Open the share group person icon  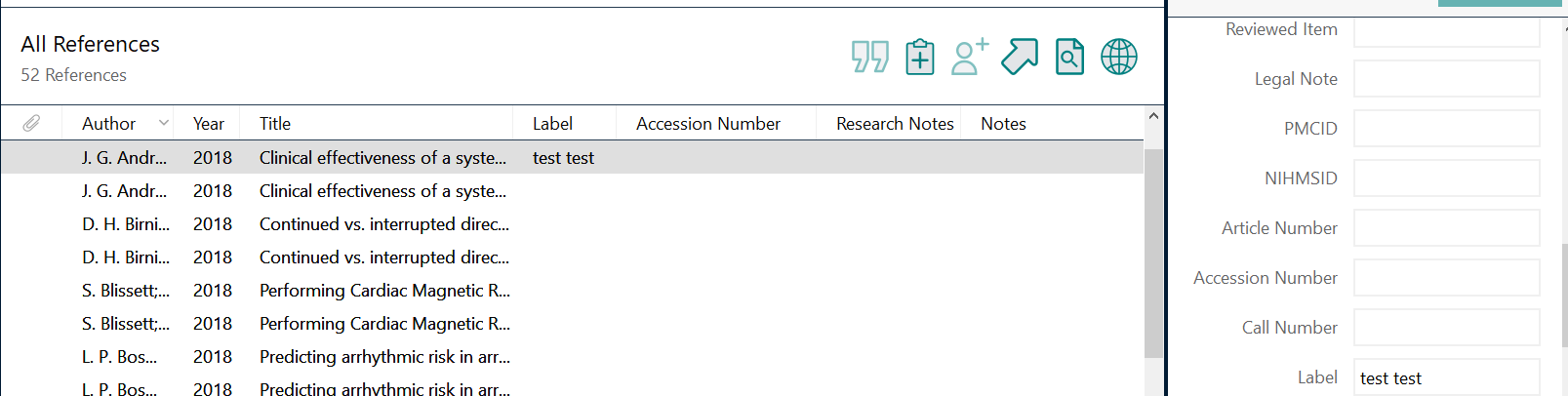970,57
